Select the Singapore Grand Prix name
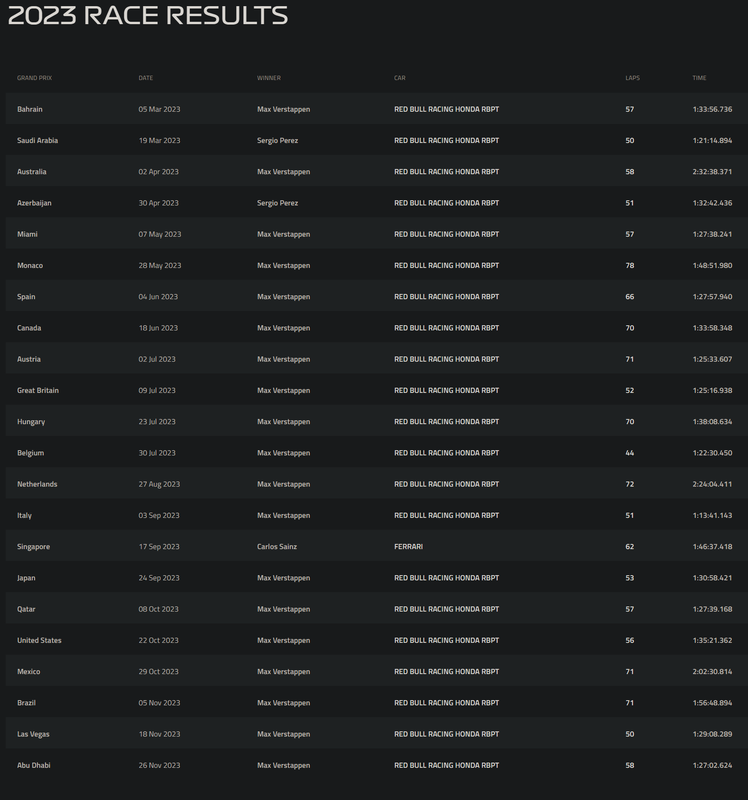 (33, 547)
